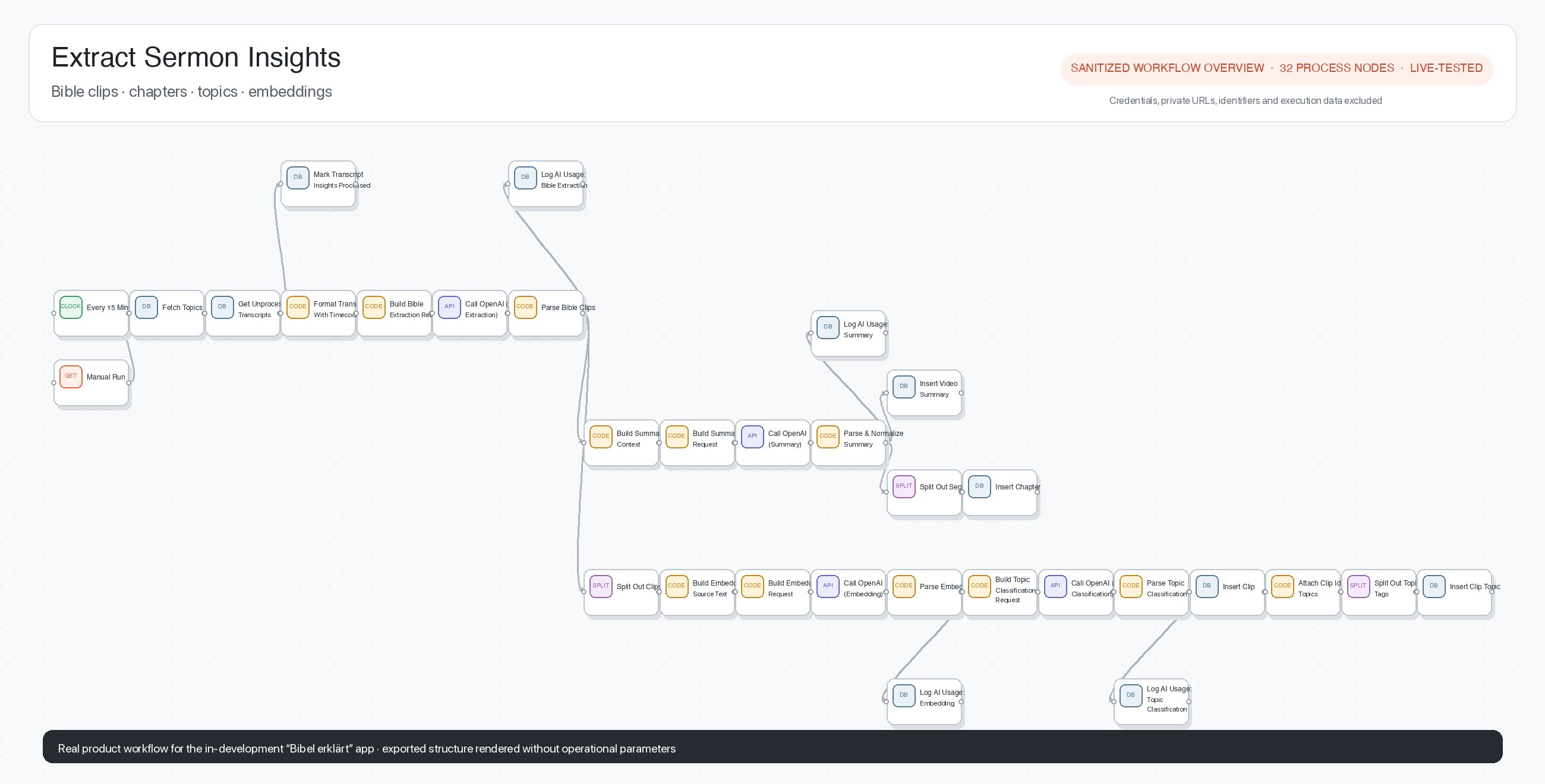Click API icon of Call OpenAI (Embedding) node
This screenshot has height=784, width=1545.
[x=828, y=586]
